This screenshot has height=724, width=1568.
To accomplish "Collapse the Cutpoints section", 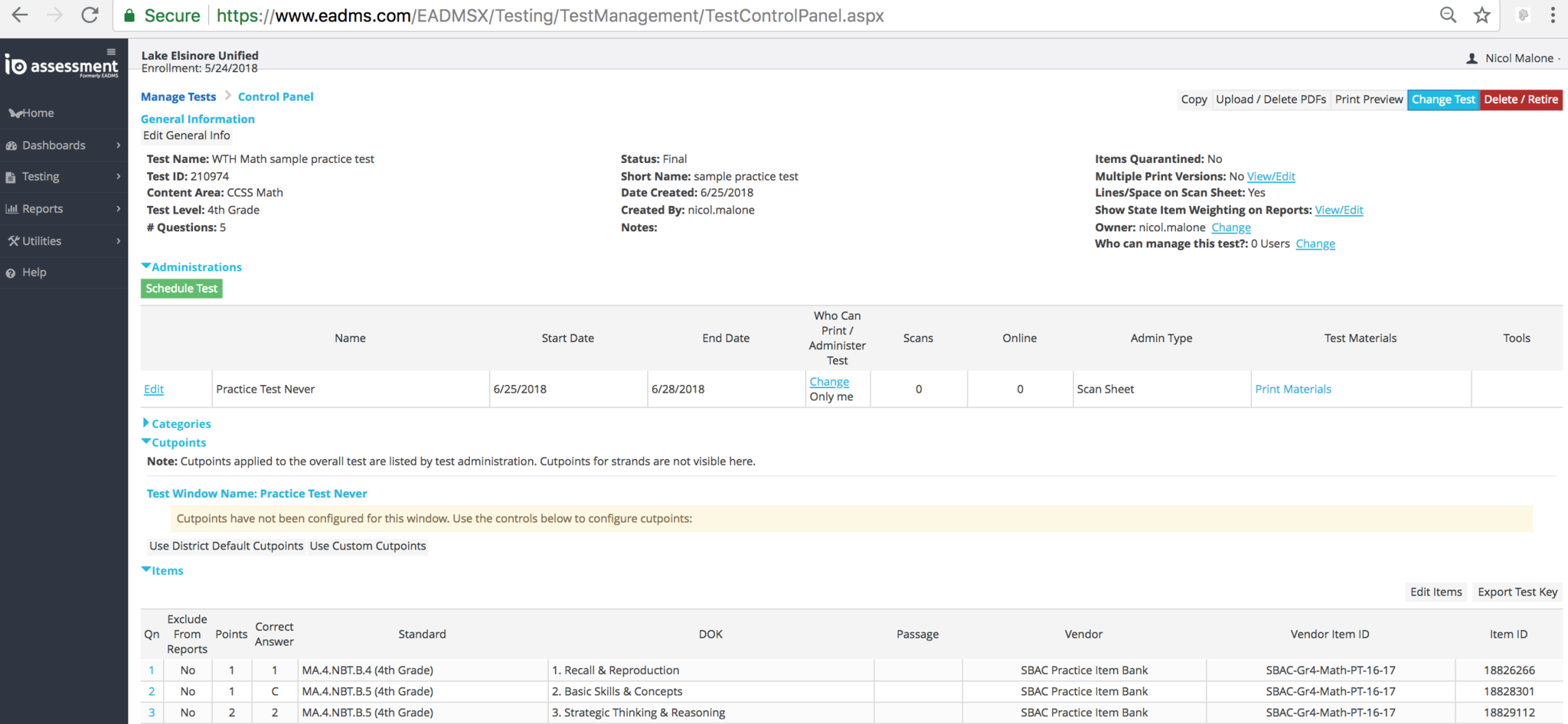I will point(174,442).
